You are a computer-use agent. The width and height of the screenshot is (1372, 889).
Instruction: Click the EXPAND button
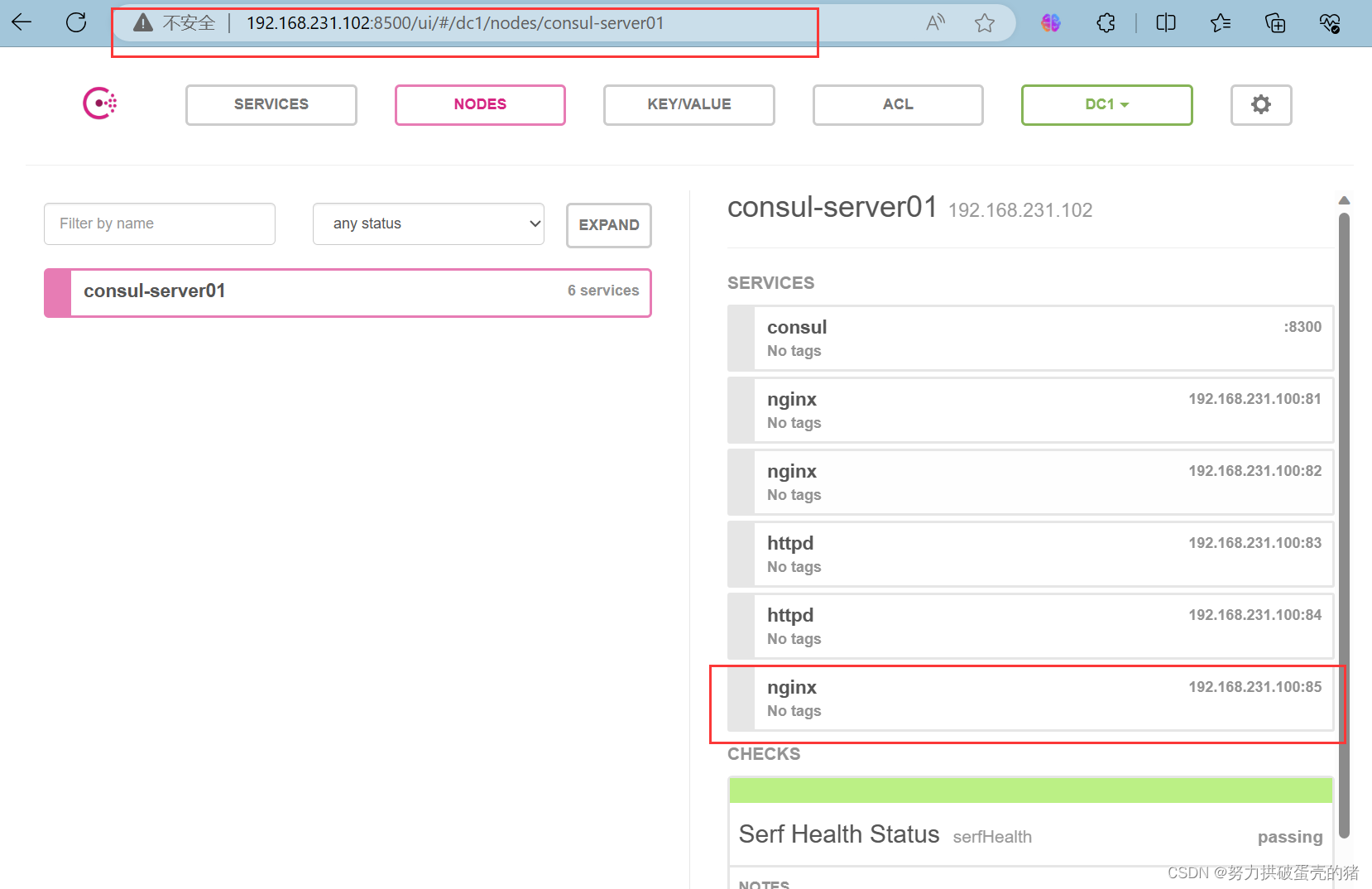point(609,225)
